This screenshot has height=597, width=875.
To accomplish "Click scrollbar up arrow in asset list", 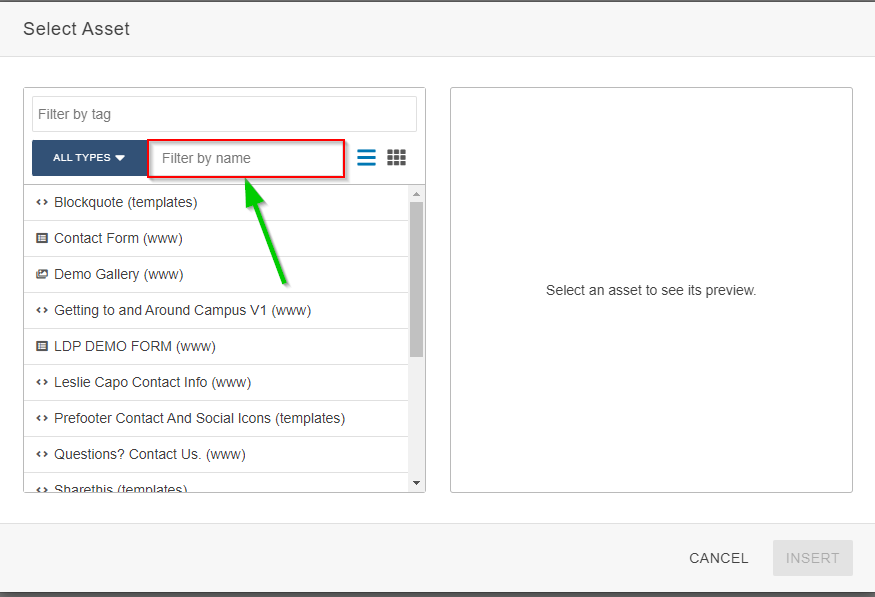I will (x=416, y=193).
